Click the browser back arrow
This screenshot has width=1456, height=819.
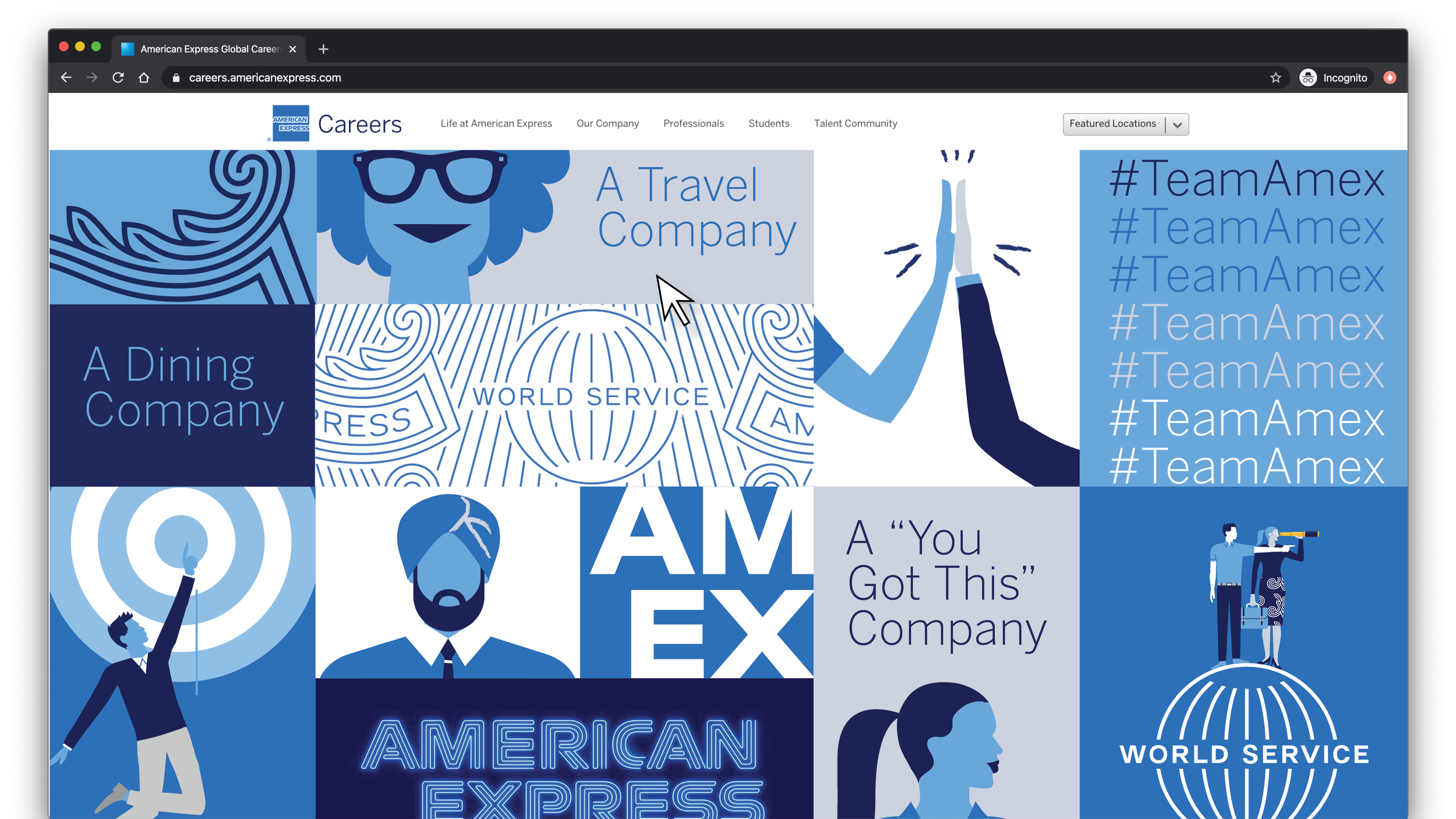tap(66, 77)
